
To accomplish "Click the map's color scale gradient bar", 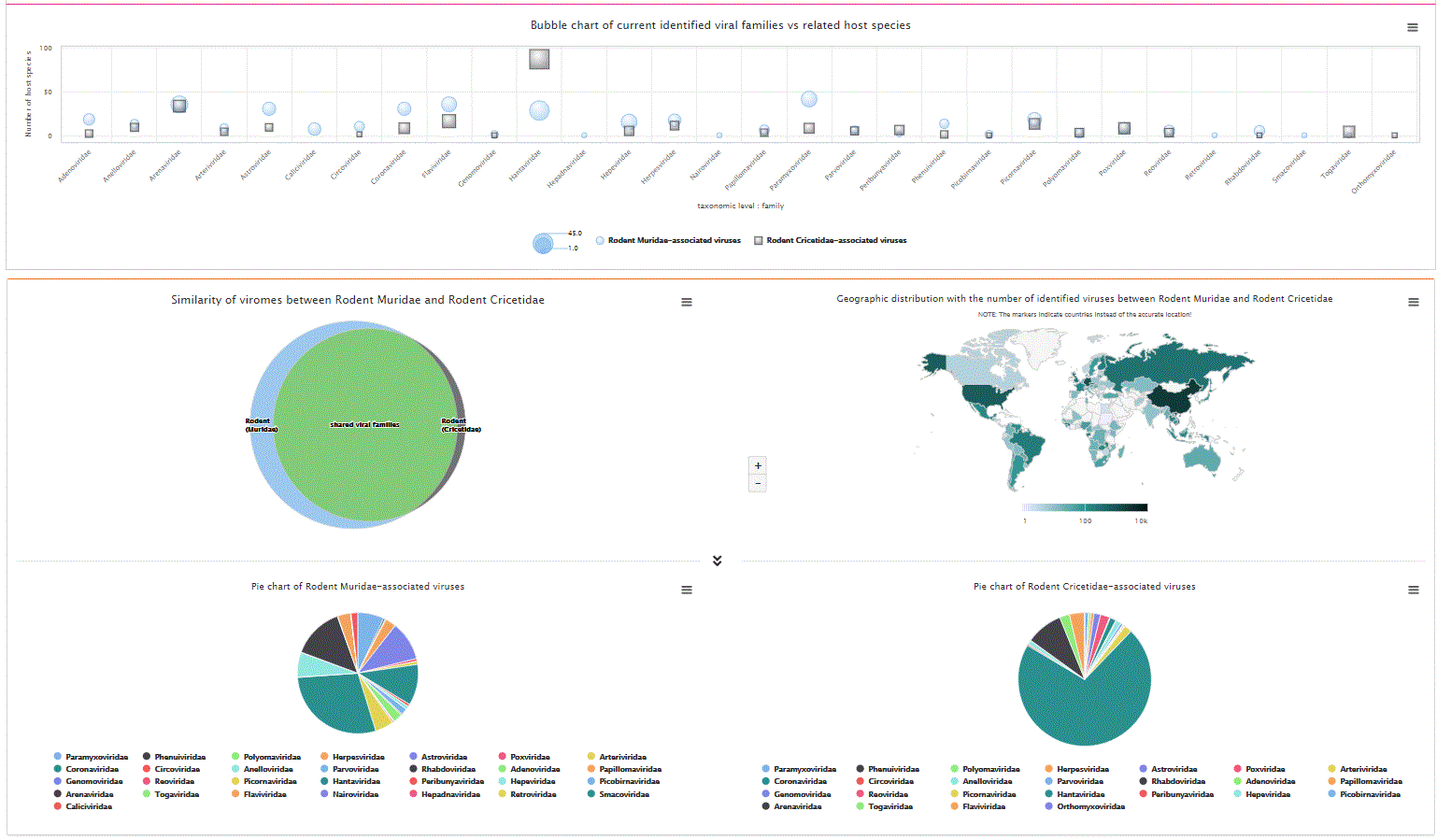I will point(1085,507).
